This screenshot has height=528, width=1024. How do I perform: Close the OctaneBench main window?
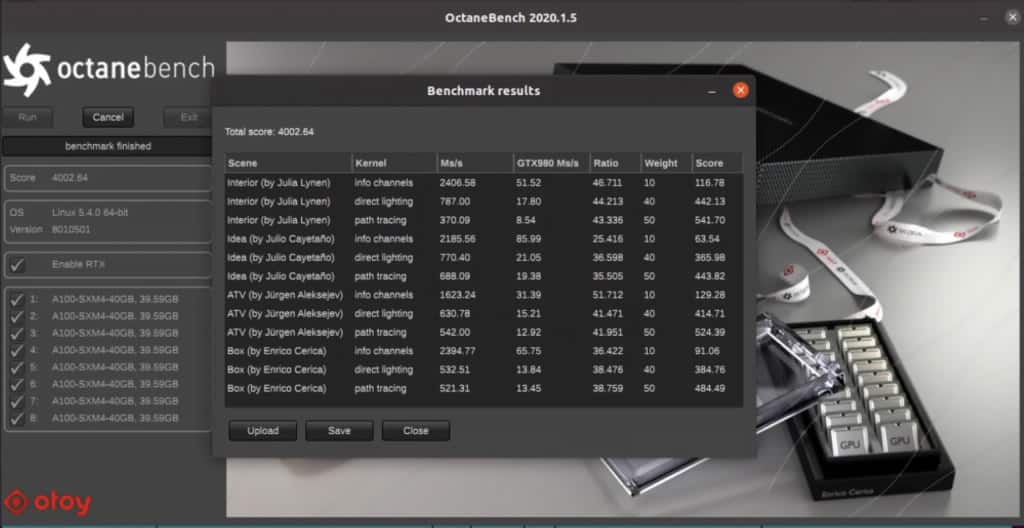(1011, 18)
